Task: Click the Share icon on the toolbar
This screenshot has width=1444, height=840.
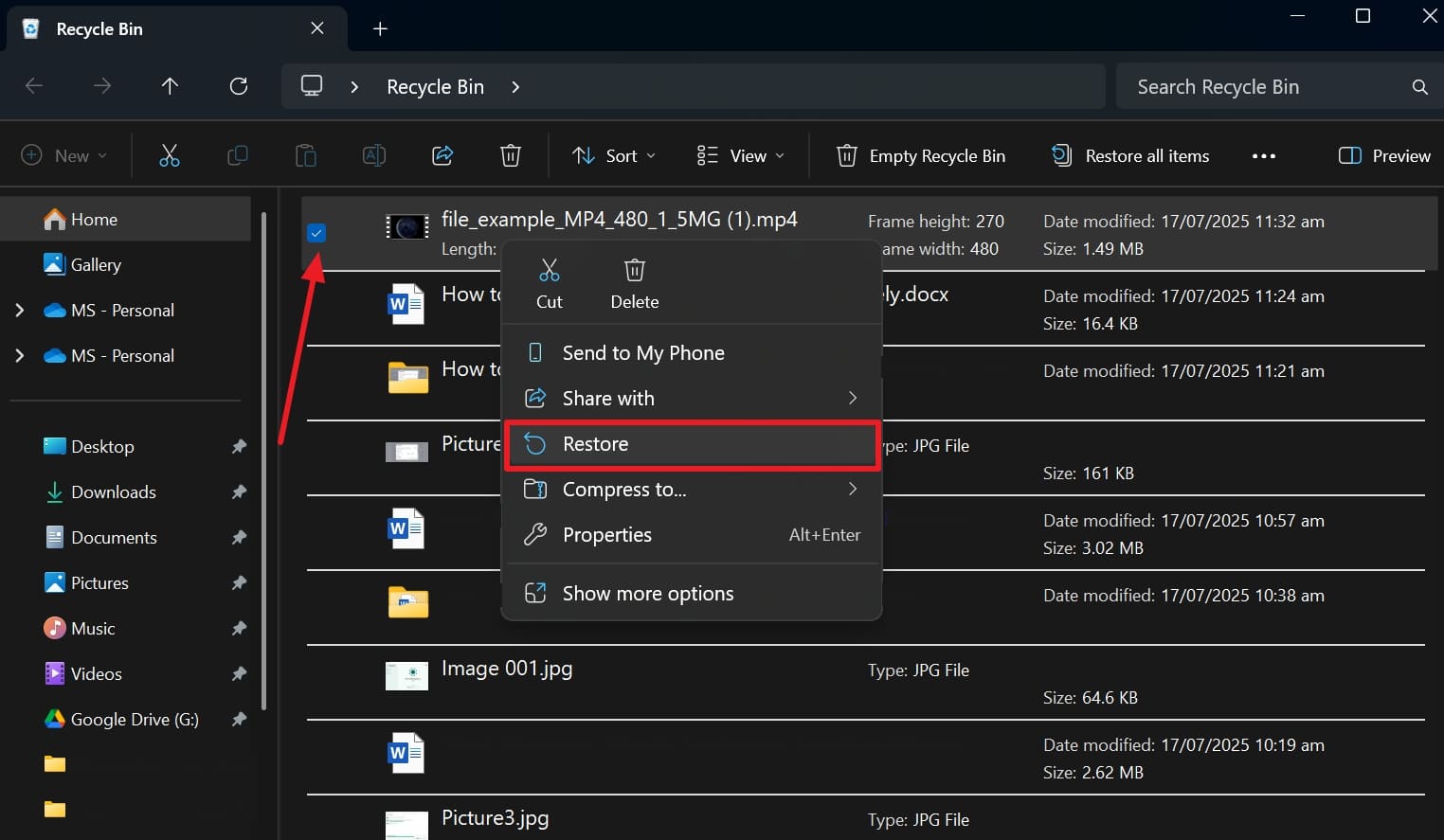Action: click(x=442, y=155)
